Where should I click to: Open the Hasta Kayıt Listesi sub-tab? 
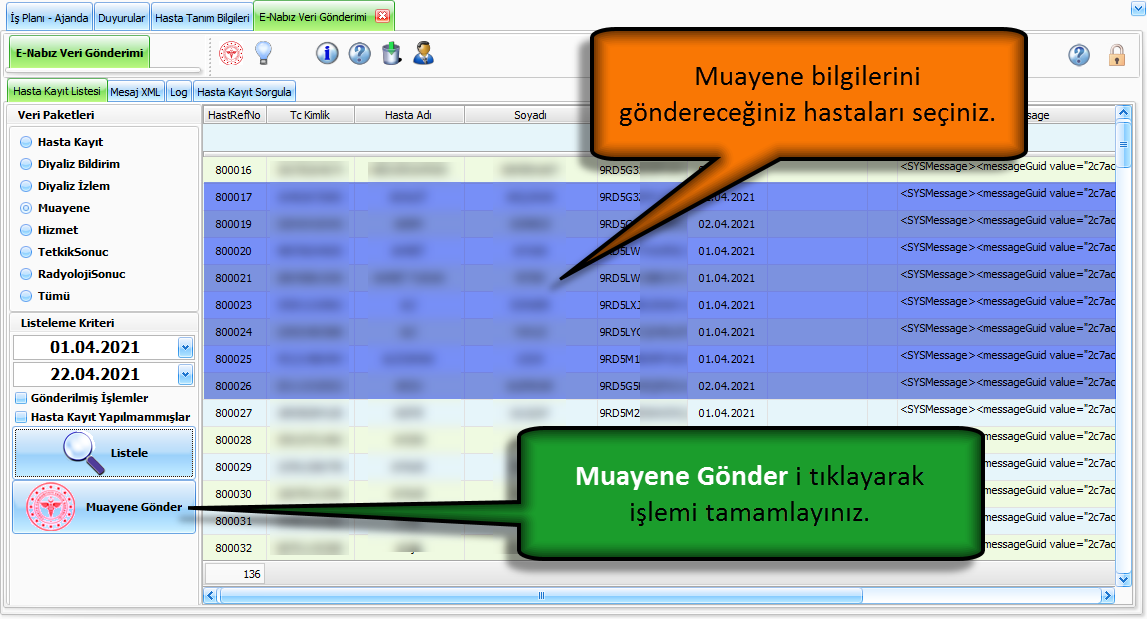[x=57, y=91]
